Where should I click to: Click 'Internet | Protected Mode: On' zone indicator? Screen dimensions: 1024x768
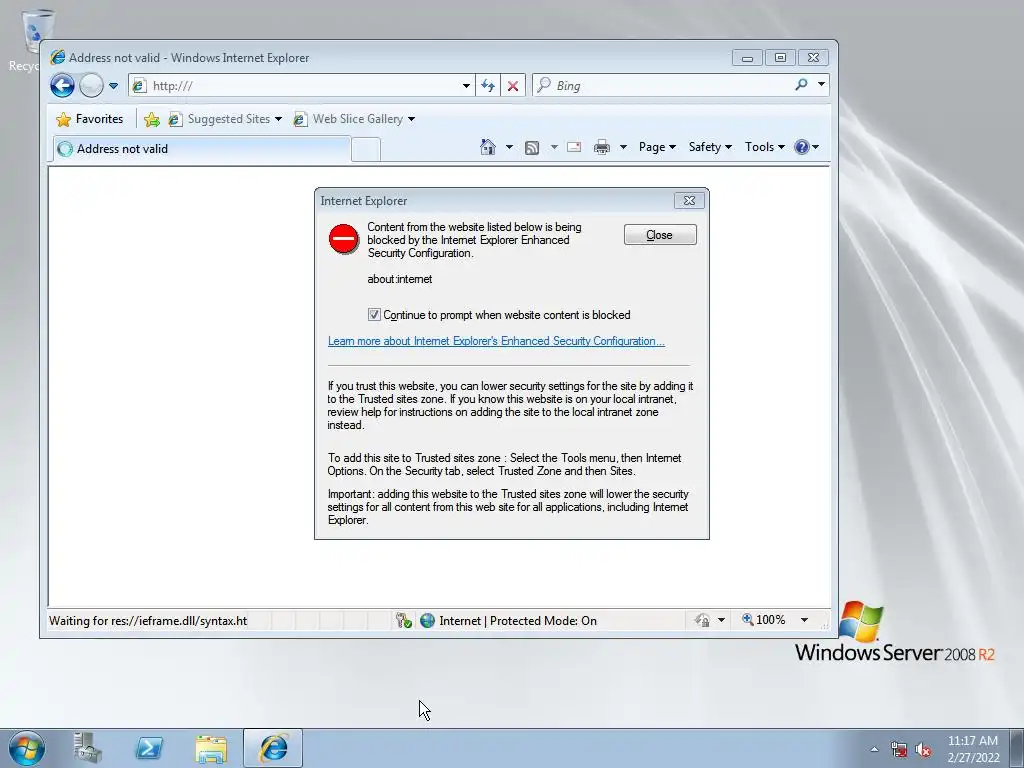[x=518, y=620]
